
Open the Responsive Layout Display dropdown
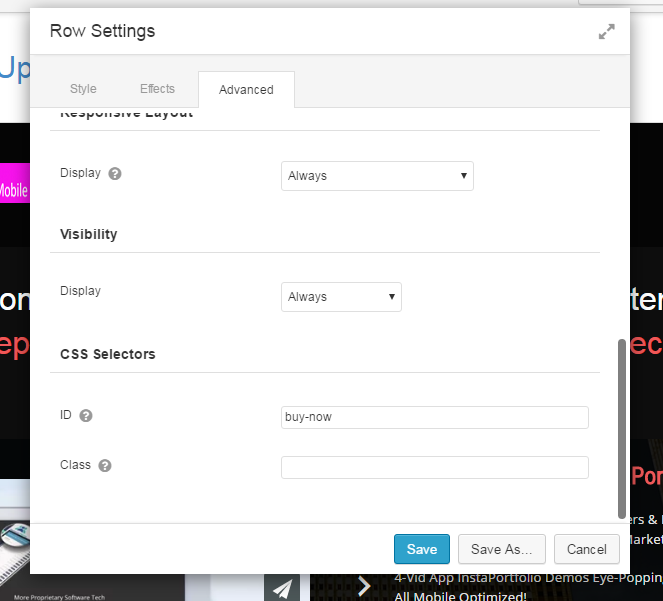pos(377,176)
